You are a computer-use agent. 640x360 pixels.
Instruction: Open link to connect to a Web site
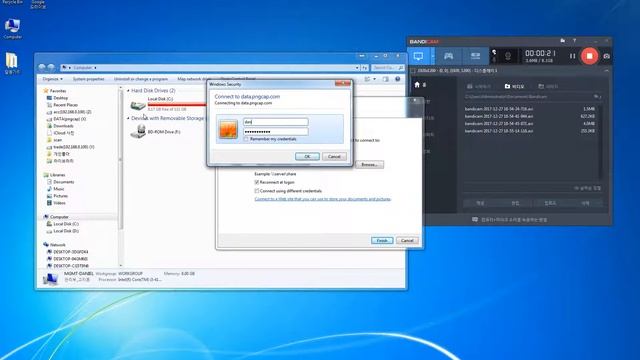[x=322, y=199]
